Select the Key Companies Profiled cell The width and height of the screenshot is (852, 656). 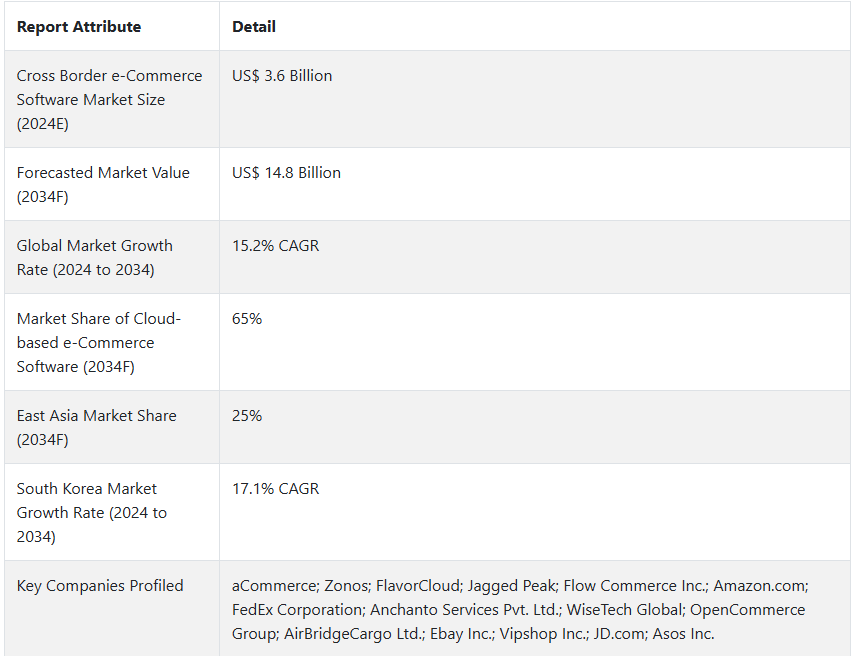pyautogui.click(x=100, y=586)
